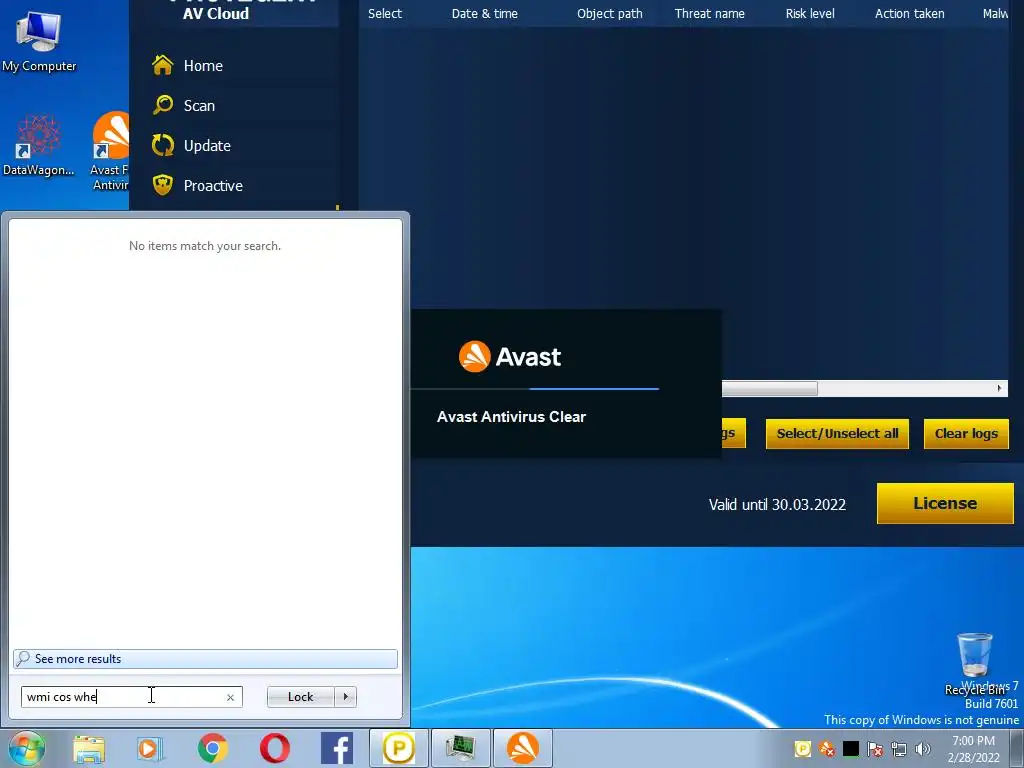1024x768 pixels.
Task: Click the Object path column header
Action: pos(609,13)
